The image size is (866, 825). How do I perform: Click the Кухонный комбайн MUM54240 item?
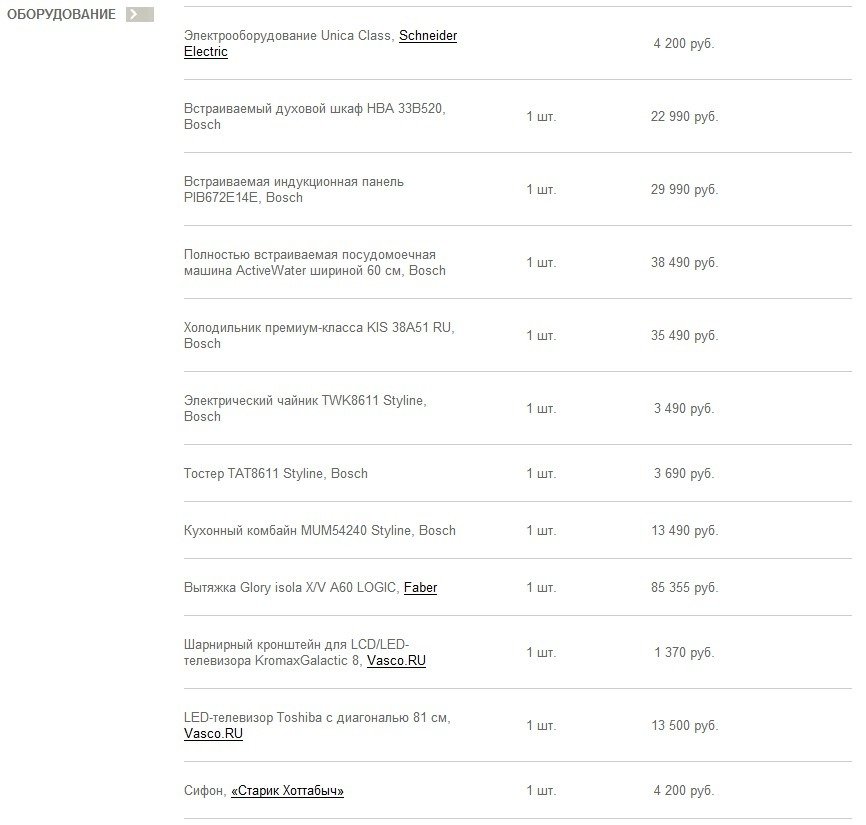(319, 531)
